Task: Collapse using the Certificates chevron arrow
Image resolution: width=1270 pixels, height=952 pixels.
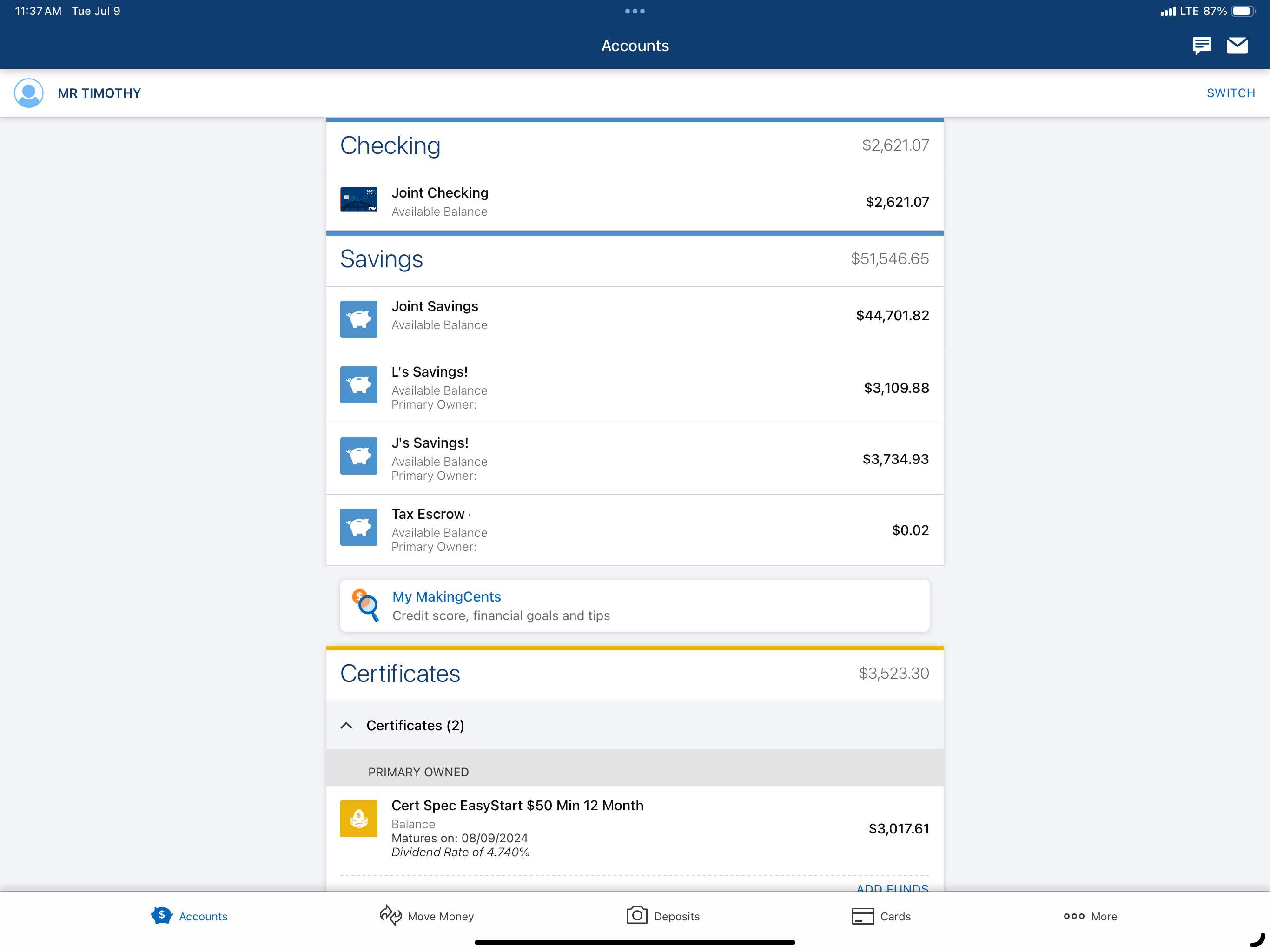Action: click(x=346, y=726)
